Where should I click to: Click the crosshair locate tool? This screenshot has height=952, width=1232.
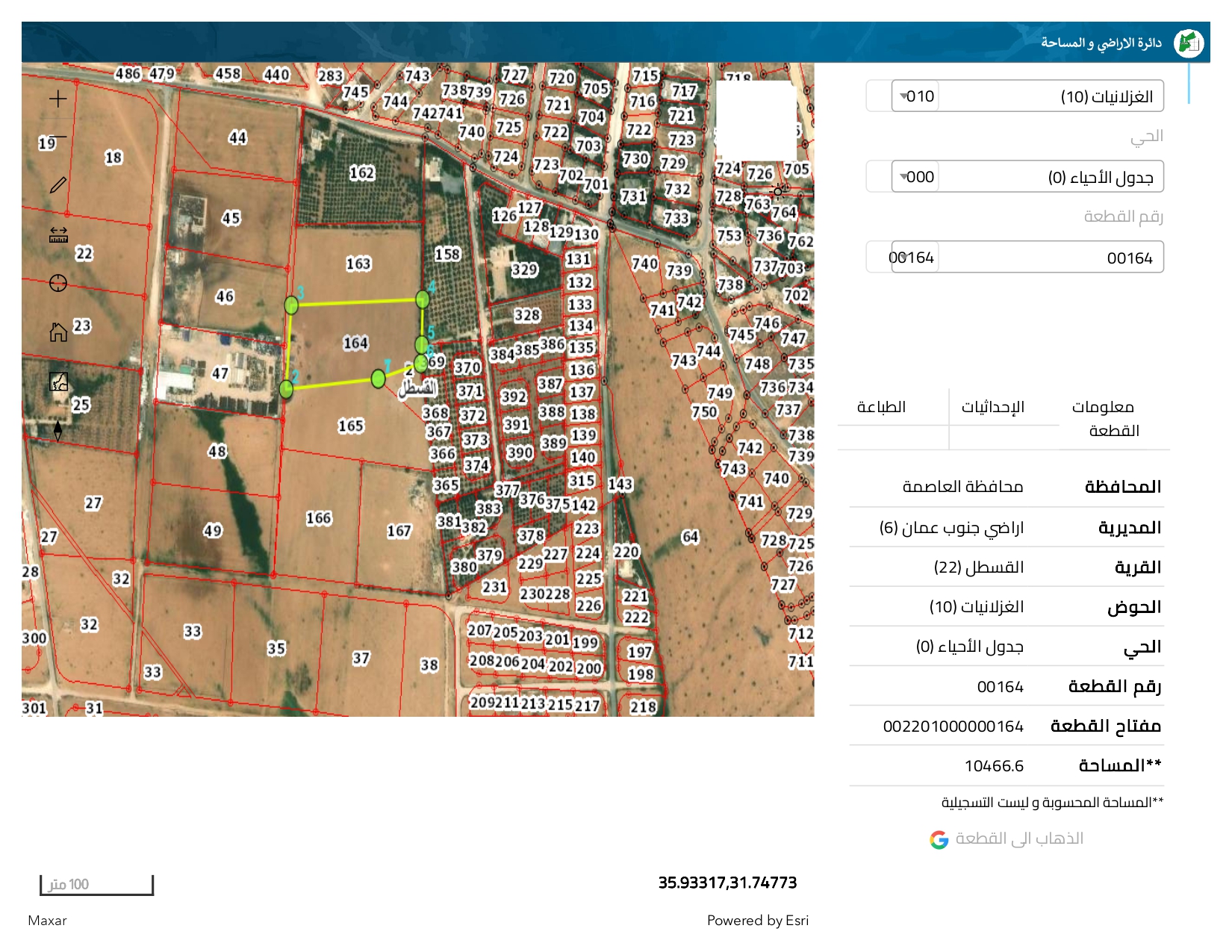(x=58, y=283)
